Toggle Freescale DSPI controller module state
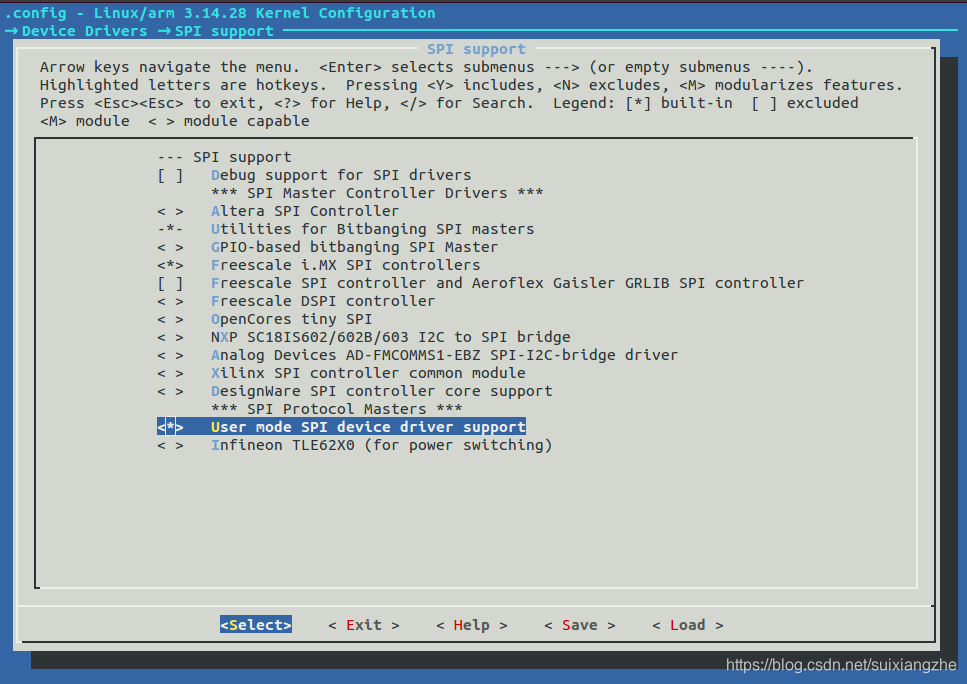 pos(170,302)
